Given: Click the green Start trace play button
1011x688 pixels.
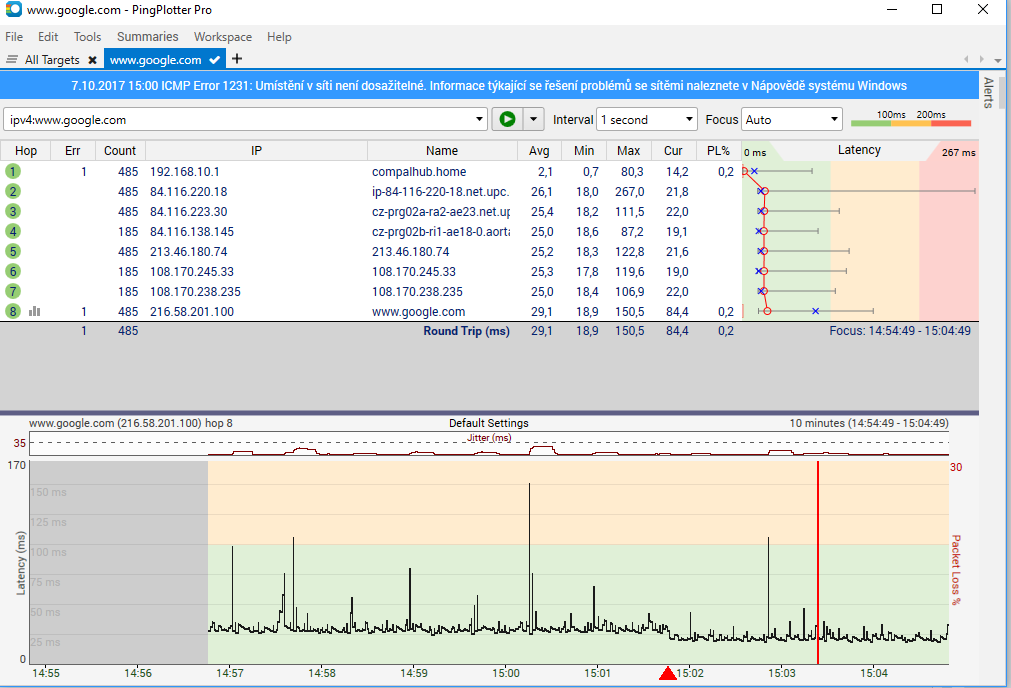Looking at the screenshot, I should [507, 119].
